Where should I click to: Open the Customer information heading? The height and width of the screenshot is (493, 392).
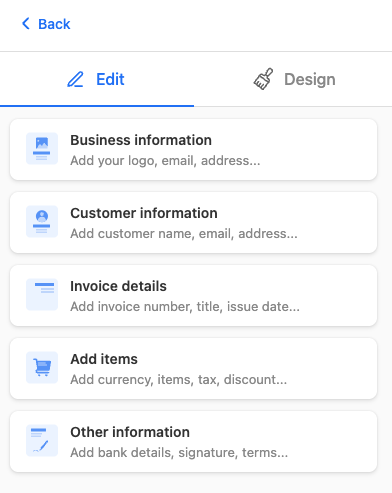(x=144, y=213)
